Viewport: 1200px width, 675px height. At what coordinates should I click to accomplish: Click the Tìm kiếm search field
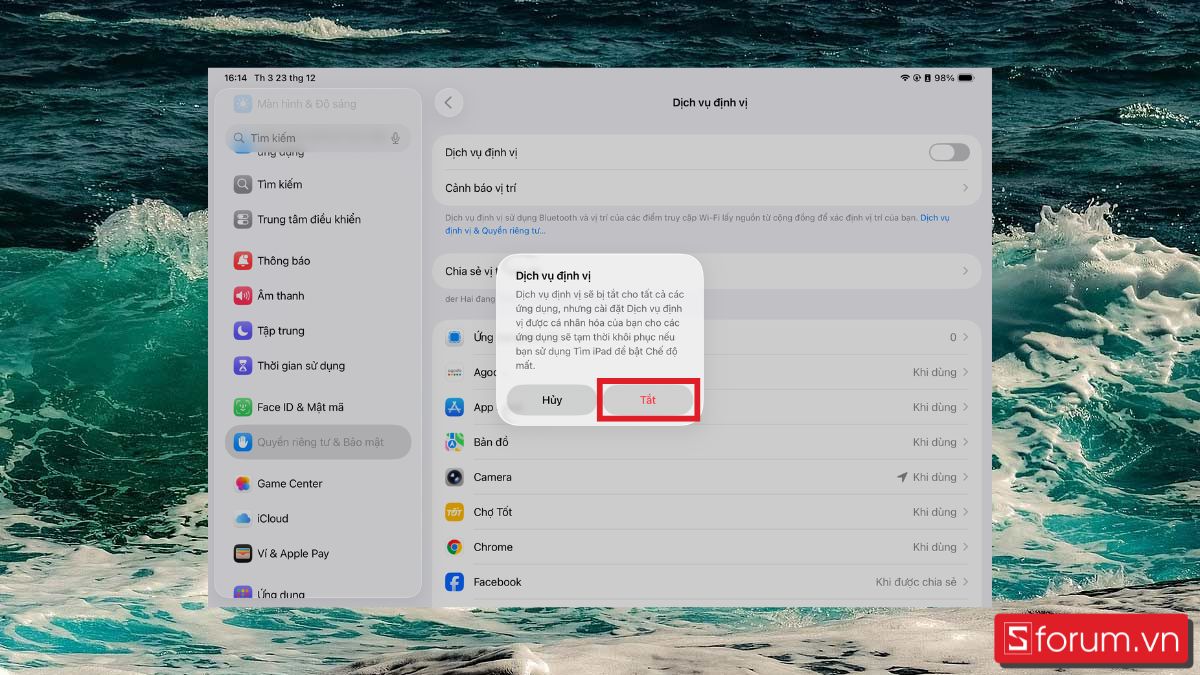click(x=318, y=138)
